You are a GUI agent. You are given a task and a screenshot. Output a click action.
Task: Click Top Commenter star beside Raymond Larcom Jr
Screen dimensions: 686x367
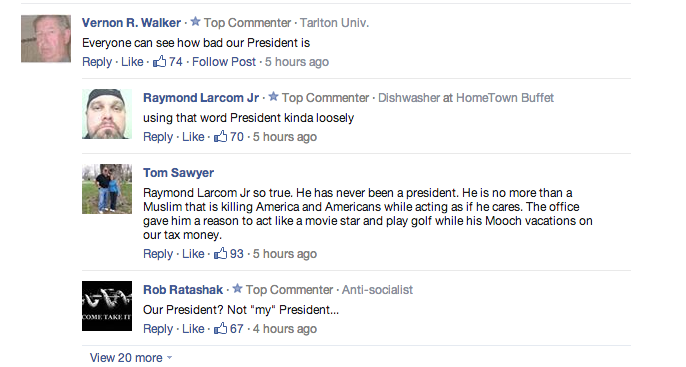pyautogui.click(x=273, y=96)
